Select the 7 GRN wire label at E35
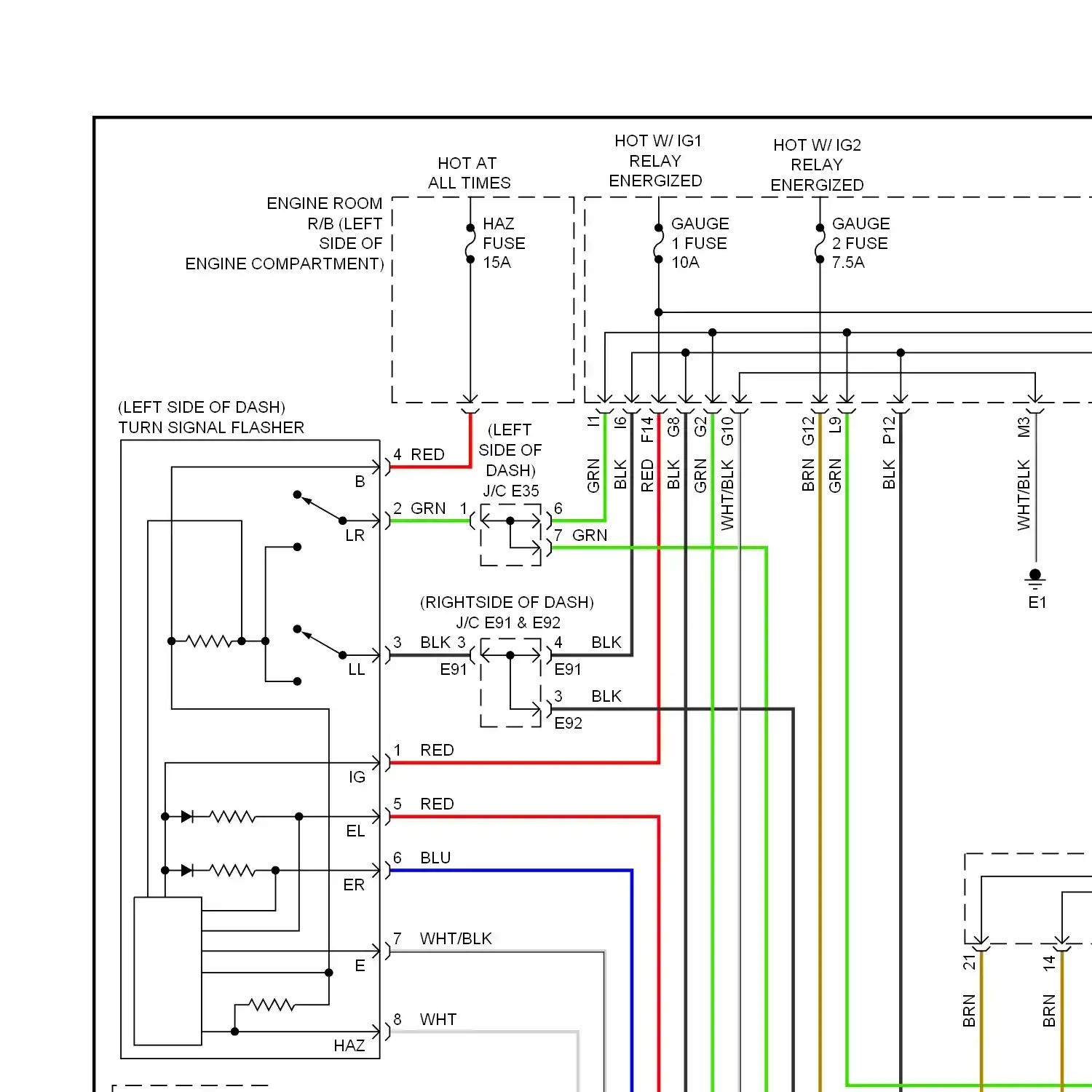Viewport: 1092px width, 1092px height. [580, 536]
